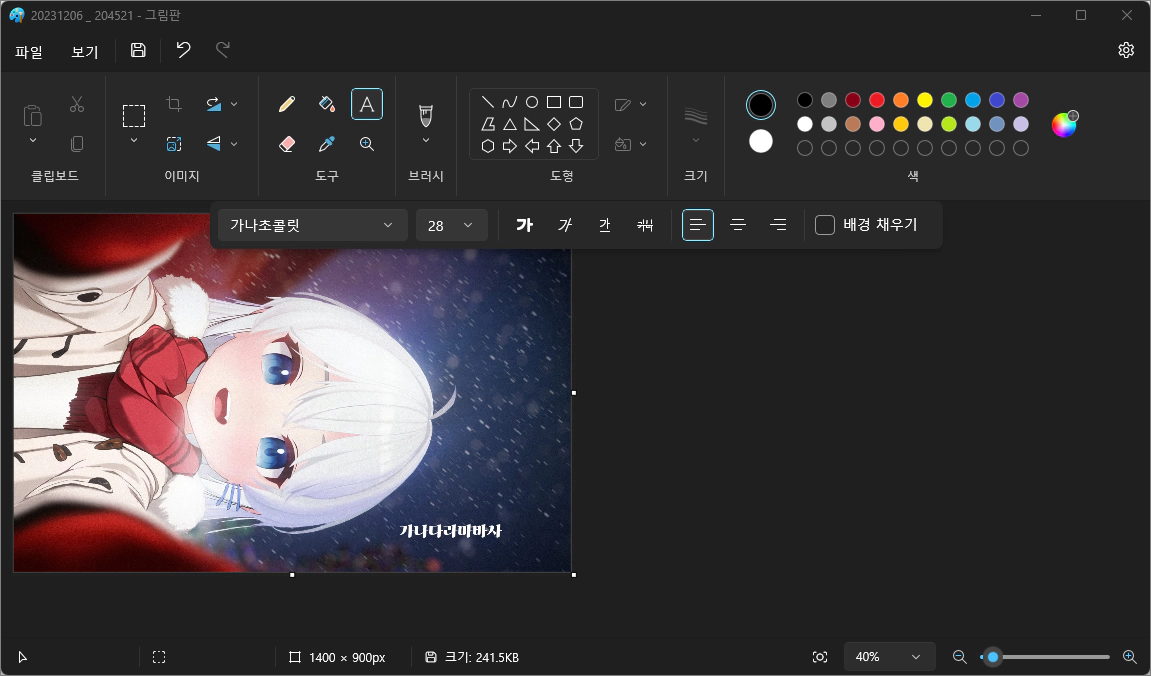
Task: Expand the Paste options arrow
Action: [32, 140]
